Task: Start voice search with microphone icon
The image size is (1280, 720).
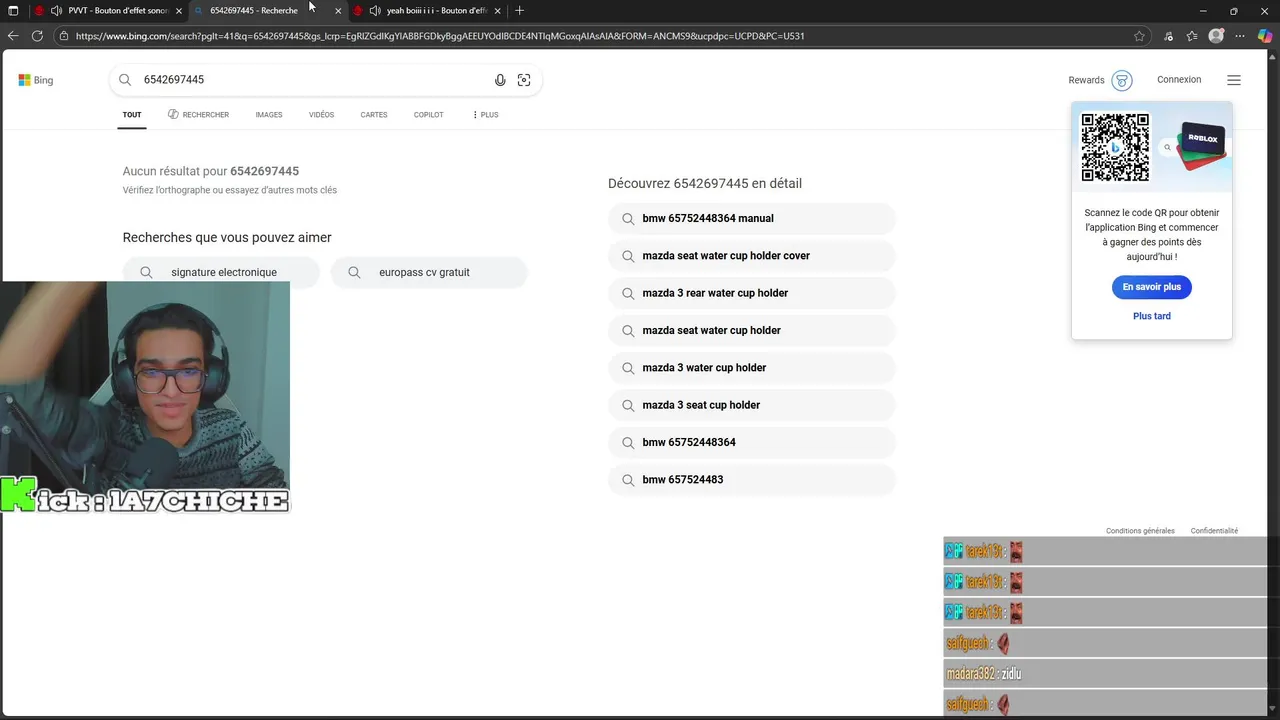Action: [x=500, y=80]
